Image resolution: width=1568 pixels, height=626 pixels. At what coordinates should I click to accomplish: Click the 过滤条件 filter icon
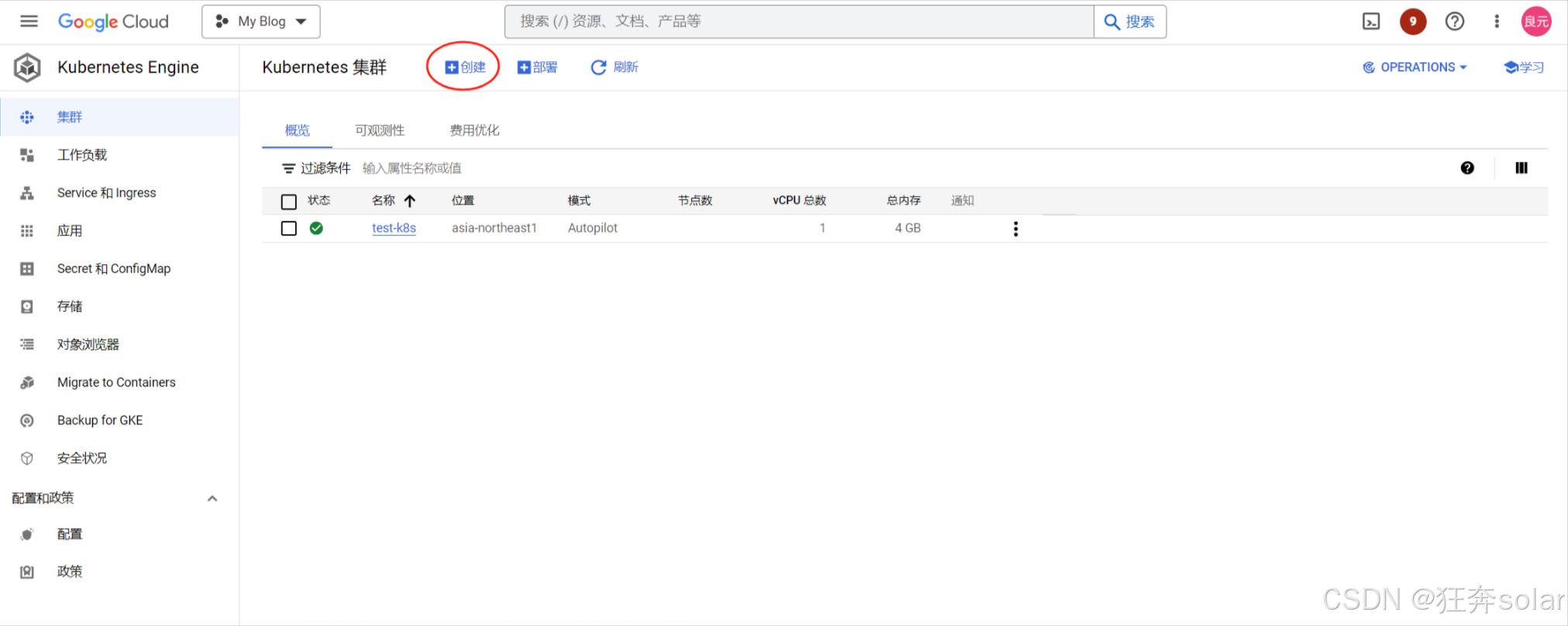pos(288,168)
